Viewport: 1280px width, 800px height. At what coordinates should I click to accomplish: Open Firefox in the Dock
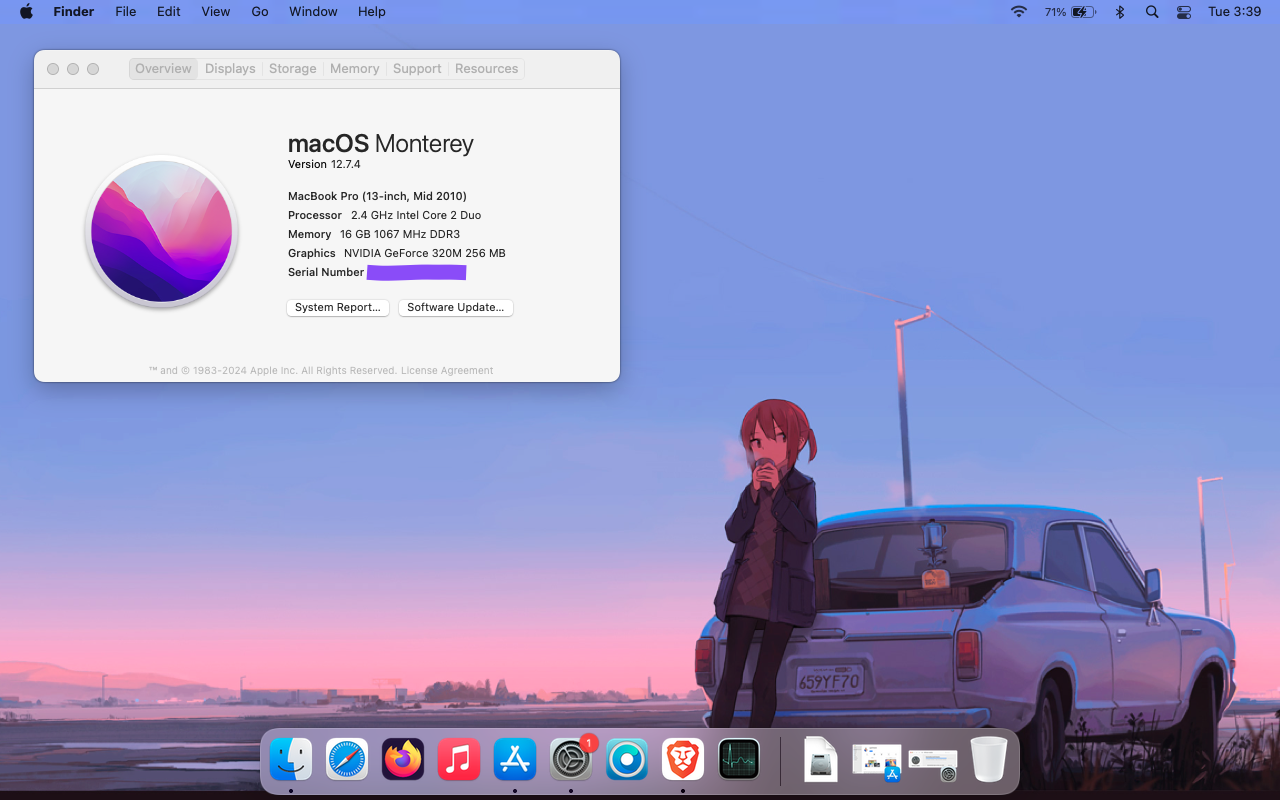coord(403,760)
